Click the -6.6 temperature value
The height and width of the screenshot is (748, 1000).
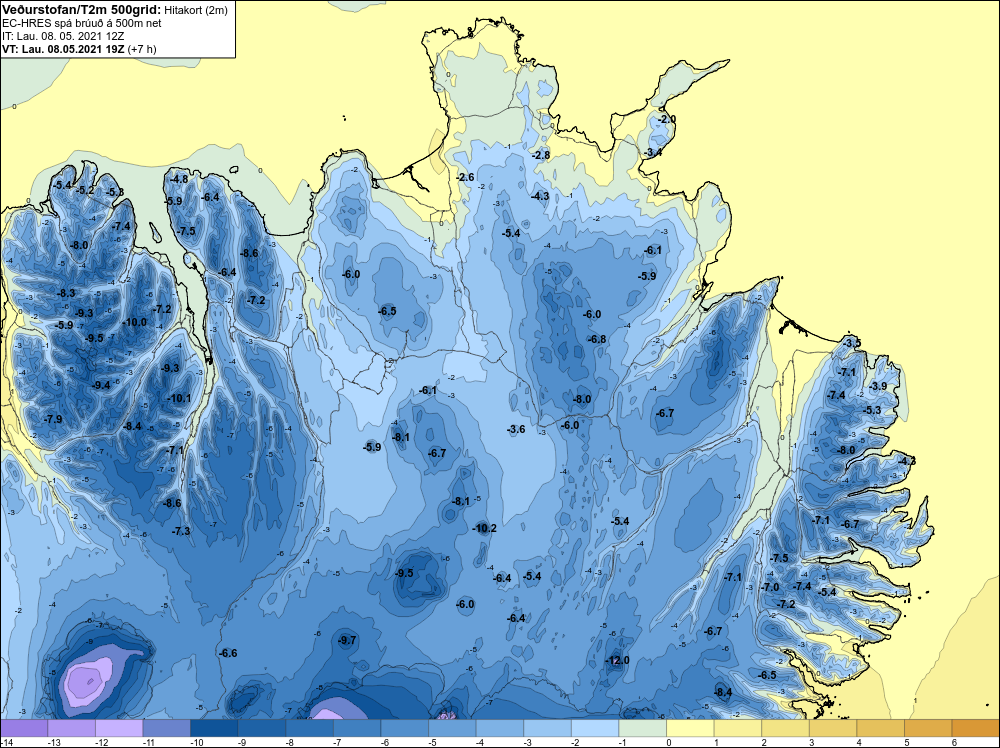pos(228,653)
